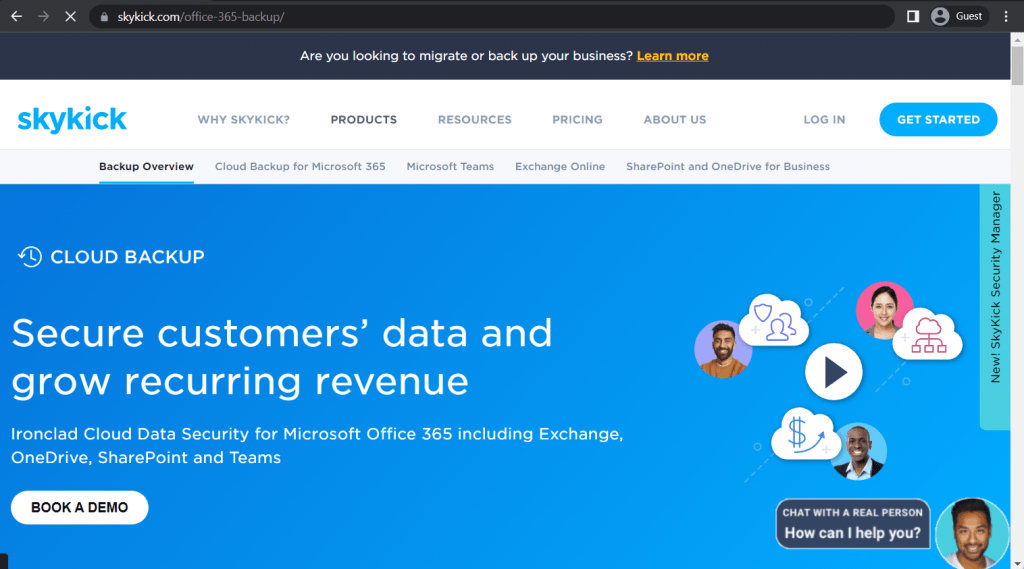Click the network hierarchy cloud icon
Viewport: 1024px width, 569px height.
pyautogui.click(x=927, y=334)
